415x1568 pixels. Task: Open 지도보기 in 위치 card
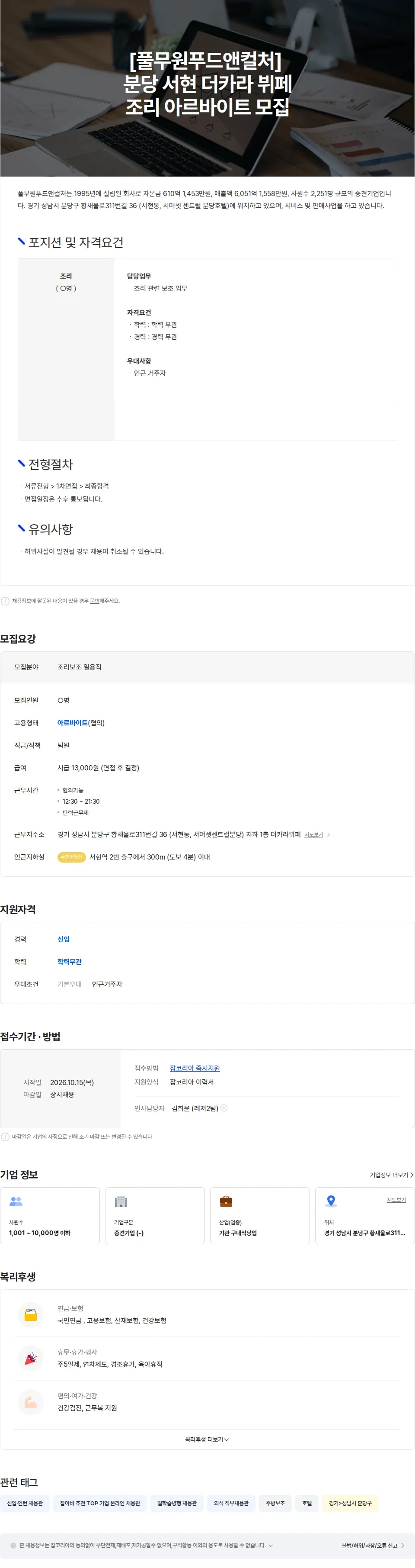[396, 1200]
